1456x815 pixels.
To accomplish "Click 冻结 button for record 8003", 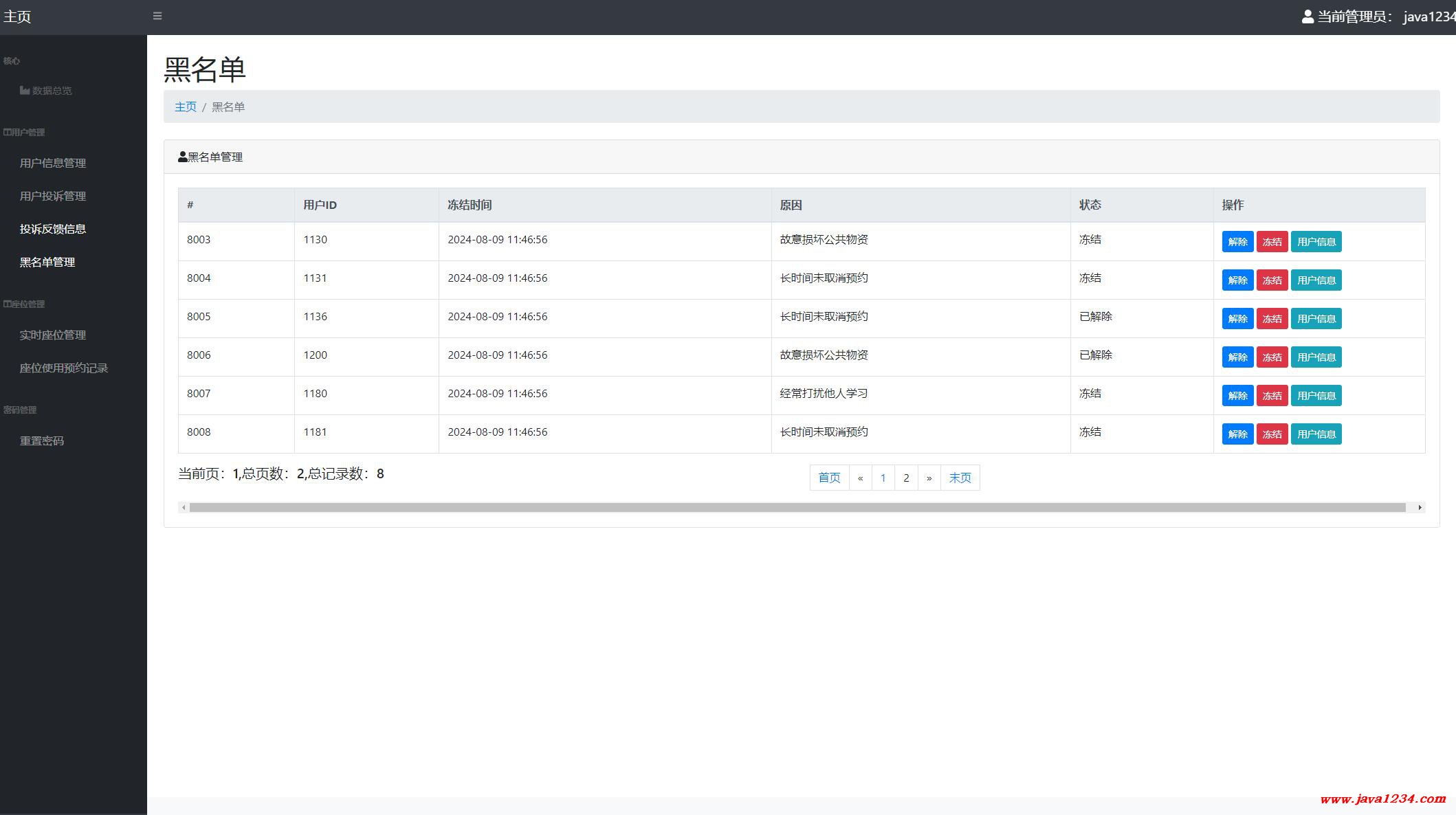I will pyautogui.click(x=1272, y=242).
